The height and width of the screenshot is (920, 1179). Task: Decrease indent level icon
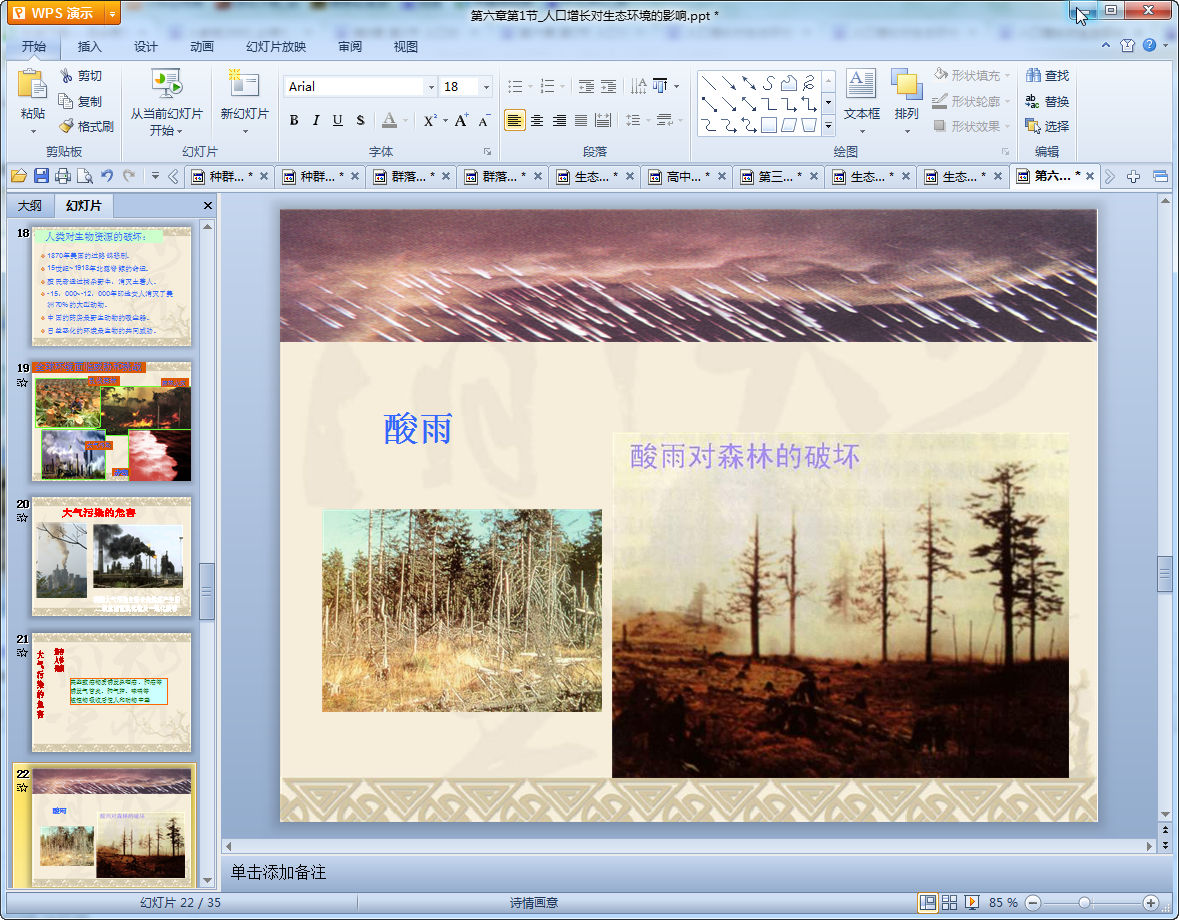[586, 86]
